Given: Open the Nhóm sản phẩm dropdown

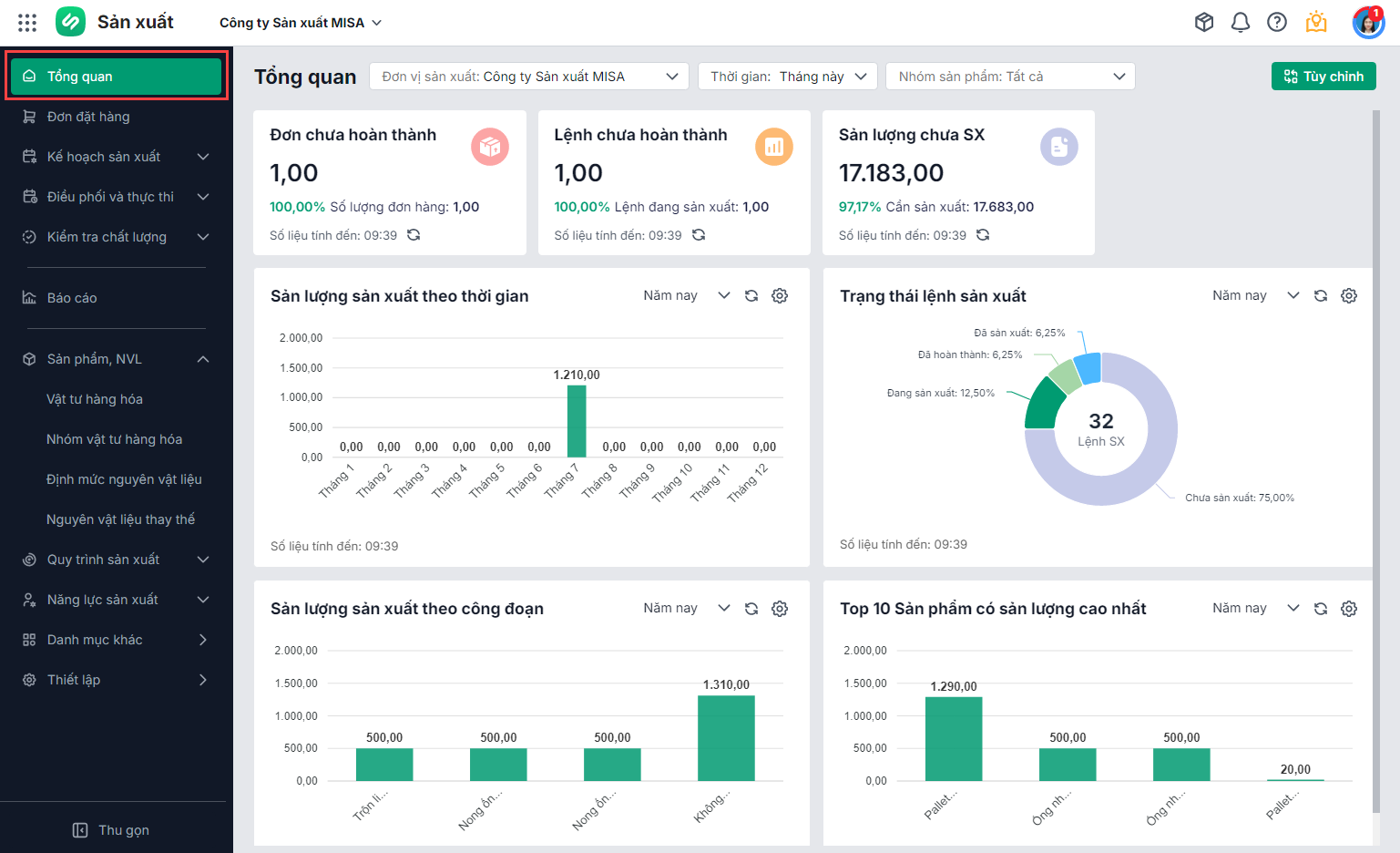Looking at the screenshot, I should click(x=1010, y=77).
